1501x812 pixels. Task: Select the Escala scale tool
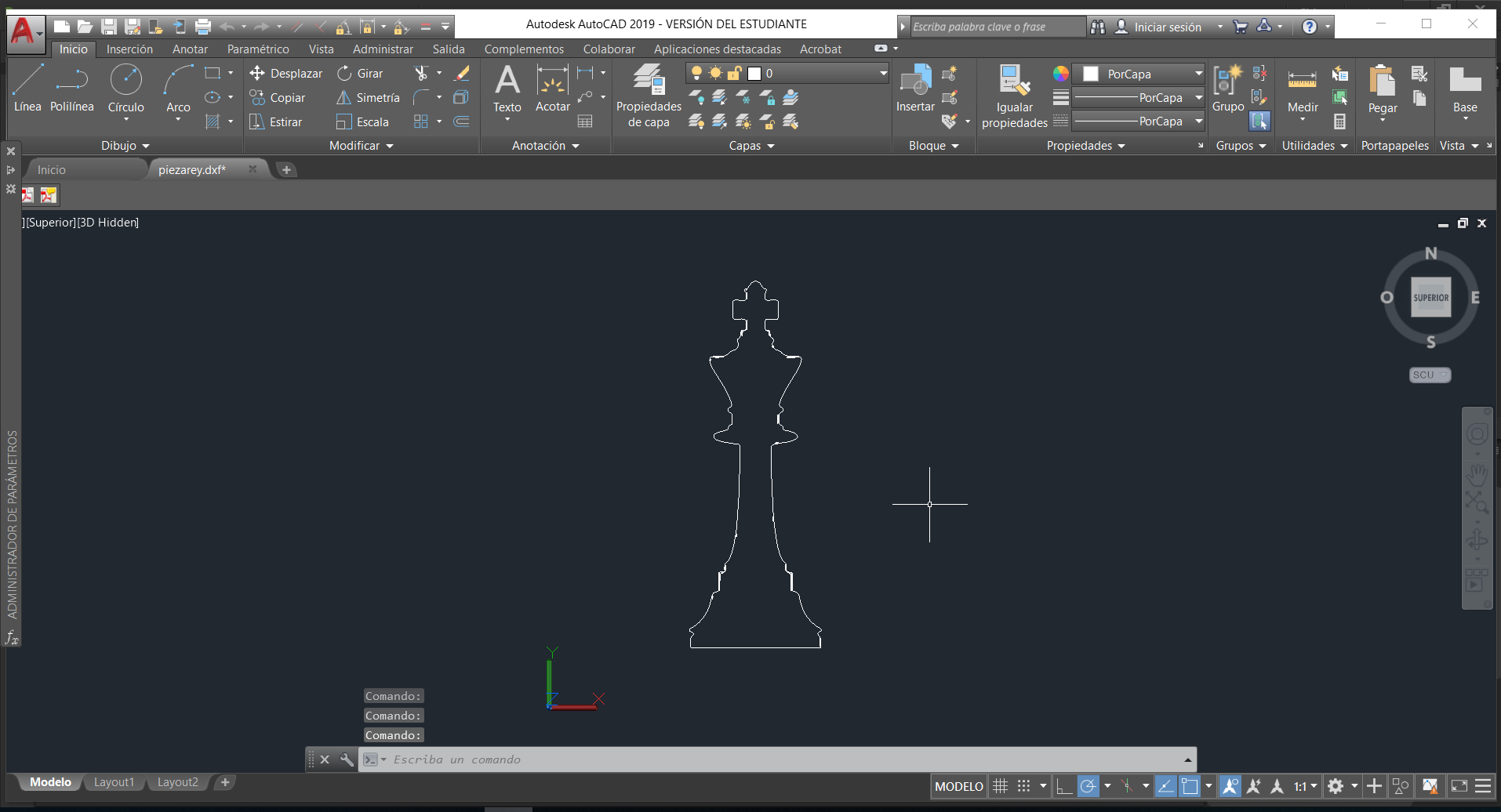click(x=362, y=121)
